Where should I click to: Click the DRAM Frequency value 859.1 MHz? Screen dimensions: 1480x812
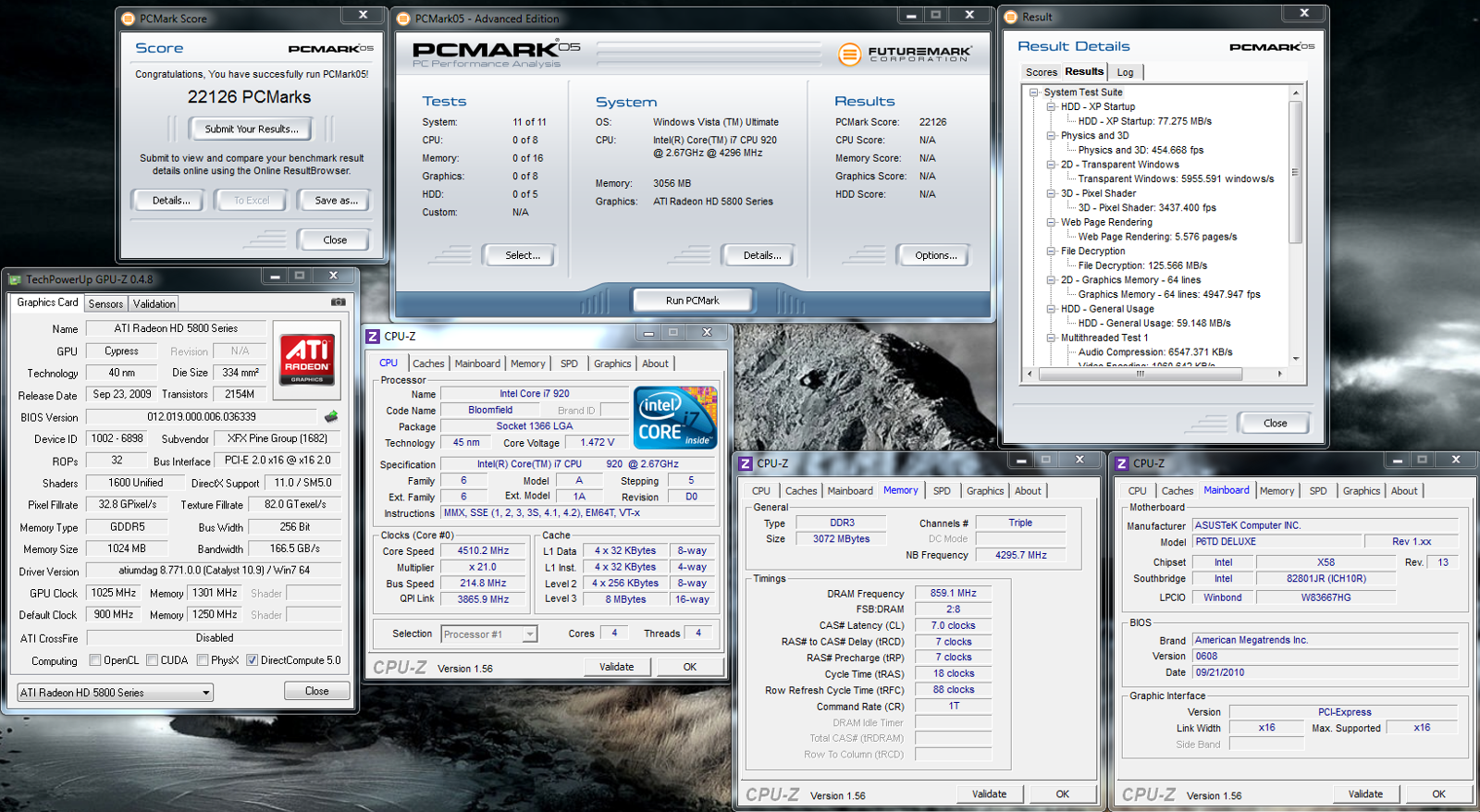pyautogui.click(x=953, y=594)
